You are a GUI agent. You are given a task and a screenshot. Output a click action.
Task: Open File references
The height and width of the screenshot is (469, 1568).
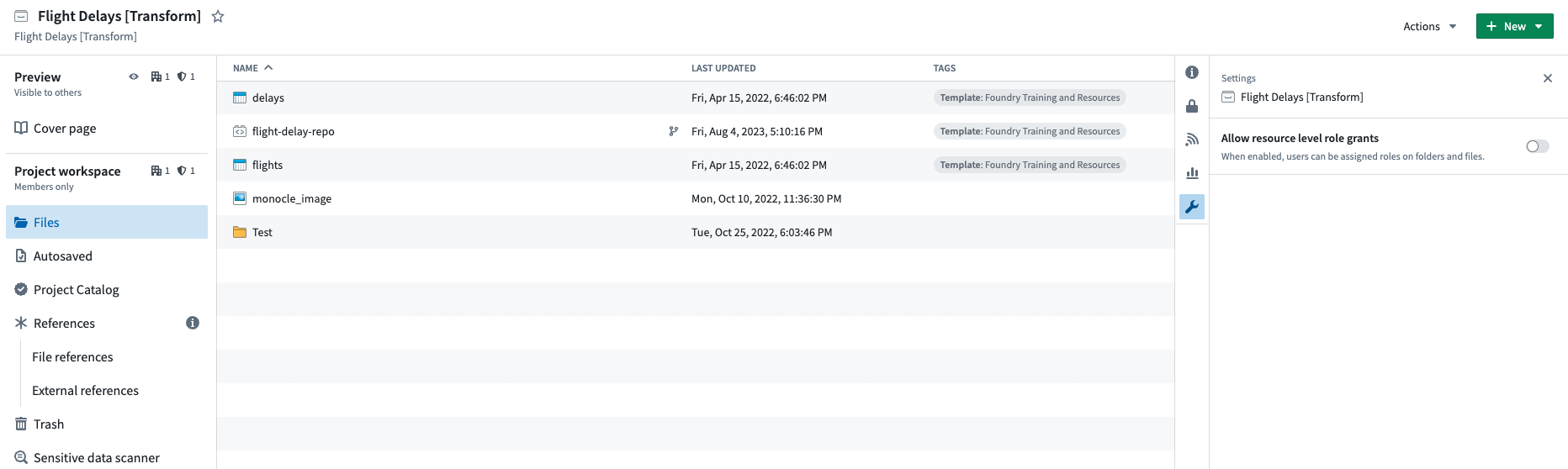(72, 356)
